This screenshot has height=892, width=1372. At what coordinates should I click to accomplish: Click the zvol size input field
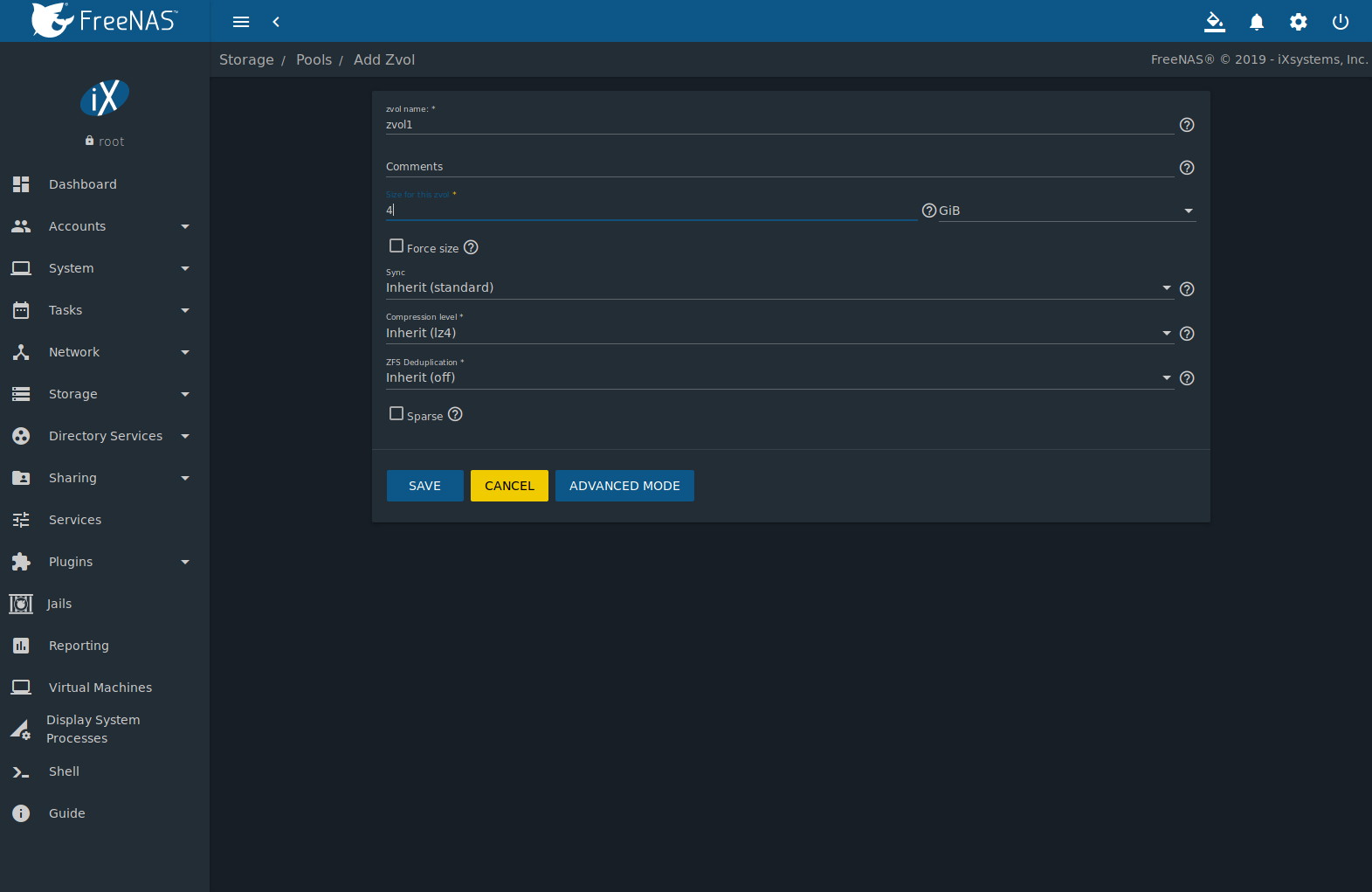tap(652, 210)
